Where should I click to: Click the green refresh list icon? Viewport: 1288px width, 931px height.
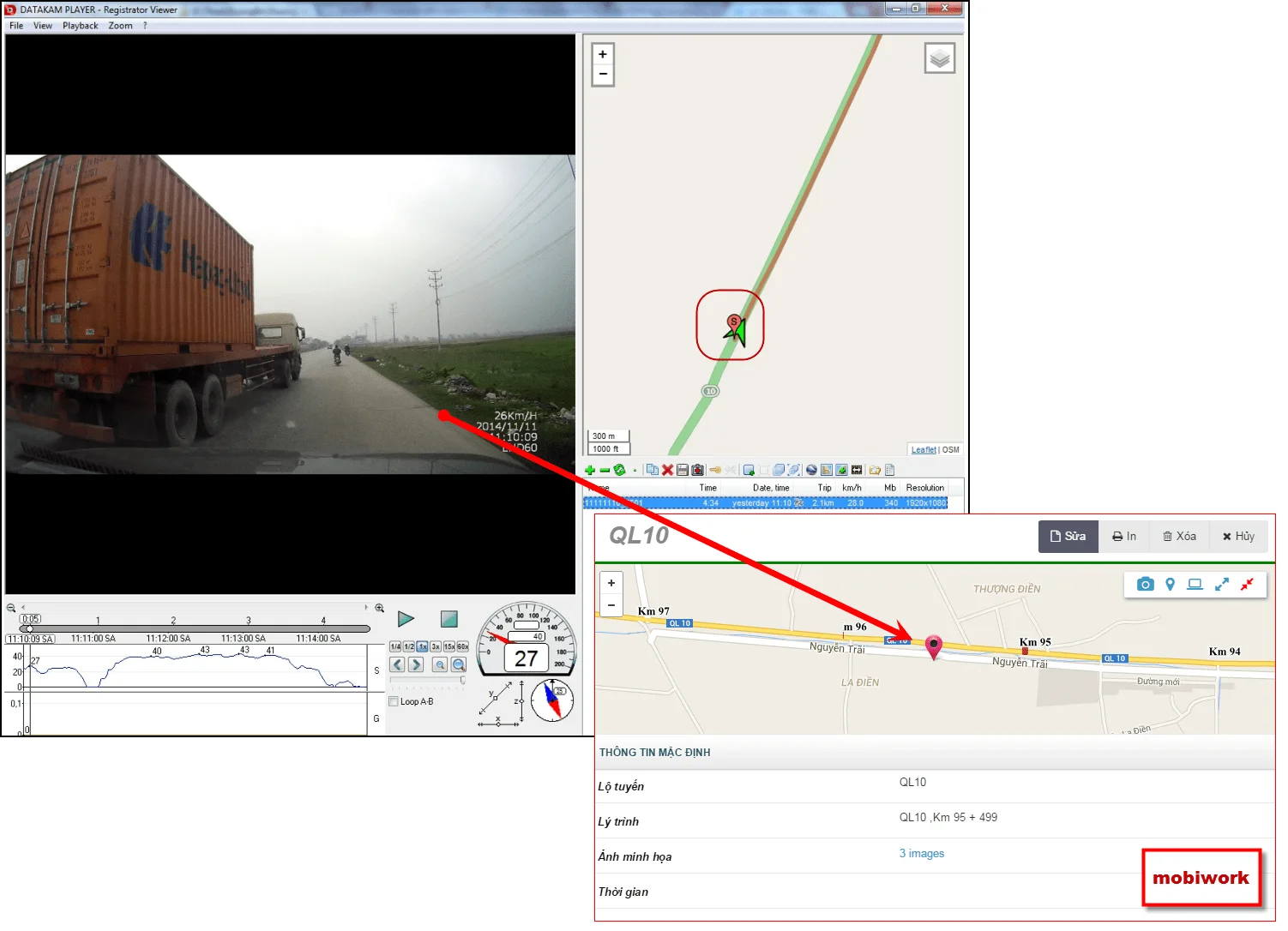[619, 470]
